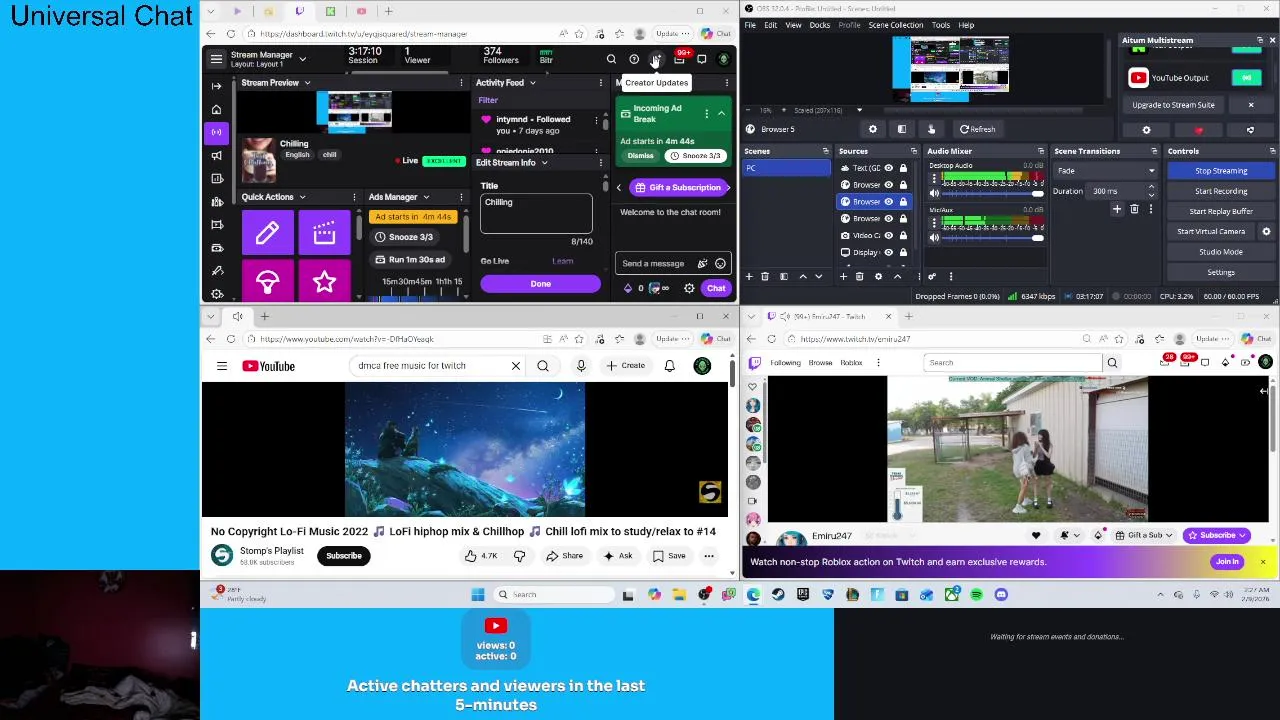The image size is (1280, 720).
Task: Open OBS Scene Collection menu
Action: coord(896,25)
